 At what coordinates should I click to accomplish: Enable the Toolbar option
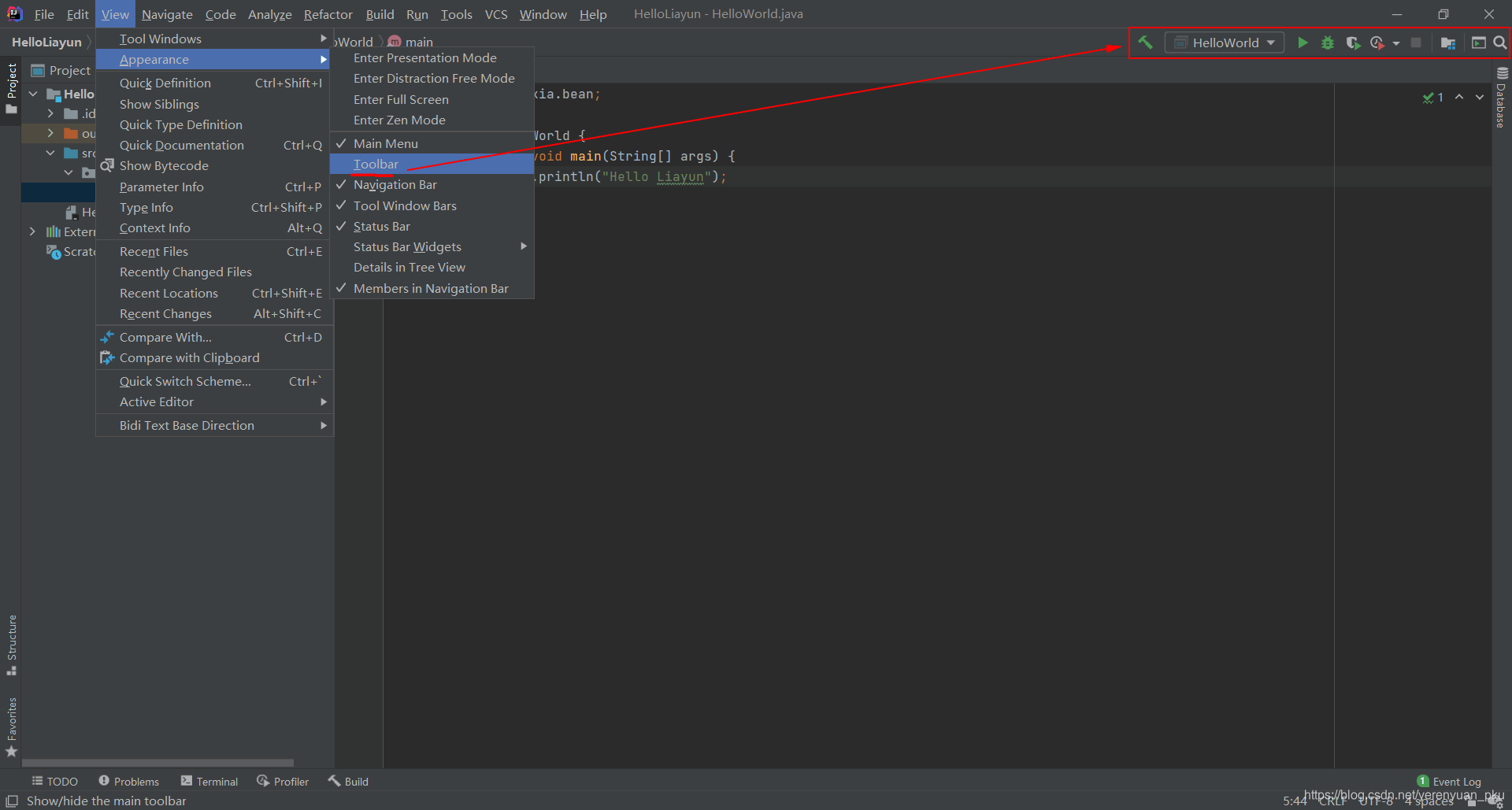432,164
